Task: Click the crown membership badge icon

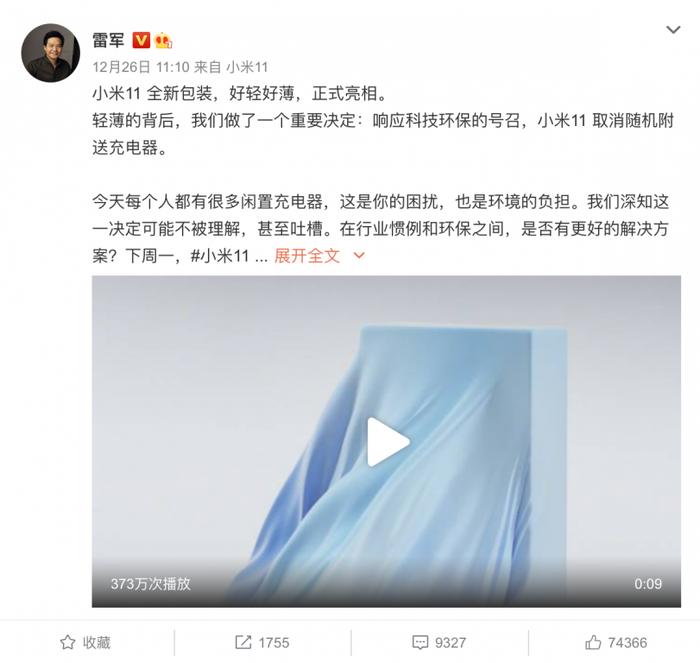Action: pyautogui.click(x=163, y=41)
